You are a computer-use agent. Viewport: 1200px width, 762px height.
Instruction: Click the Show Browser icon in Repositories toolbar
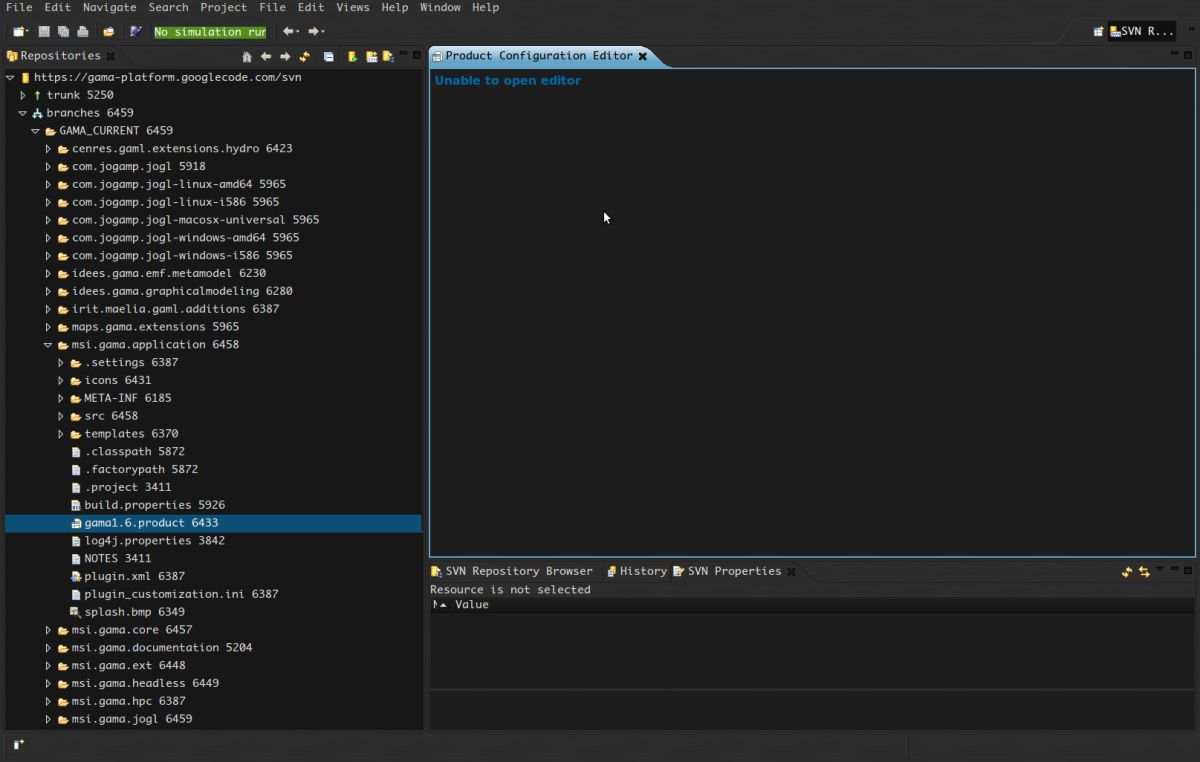(x=388, y=56)
